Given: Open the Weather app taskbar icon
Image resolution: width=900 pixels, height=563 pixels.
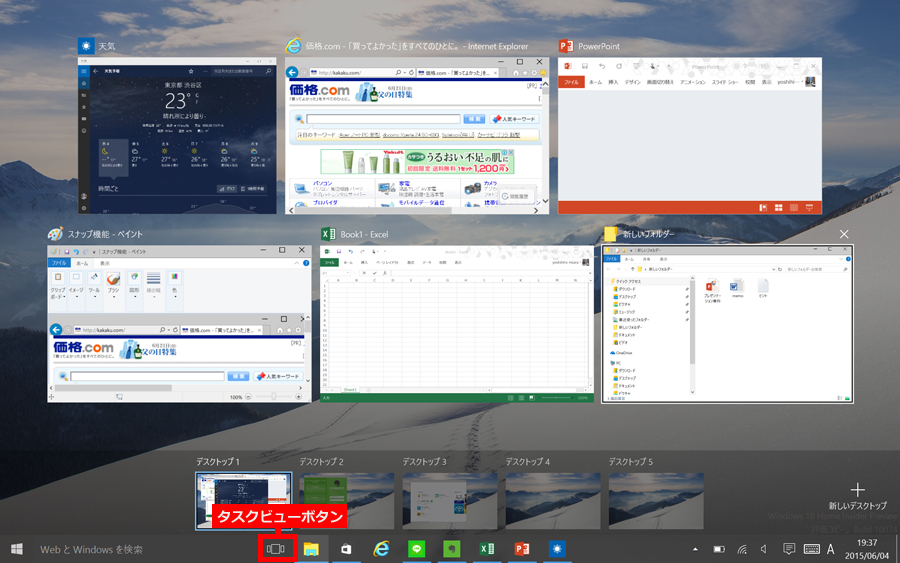Looking at the screenshot, I should pyautogui.click(x=556, y=549).
